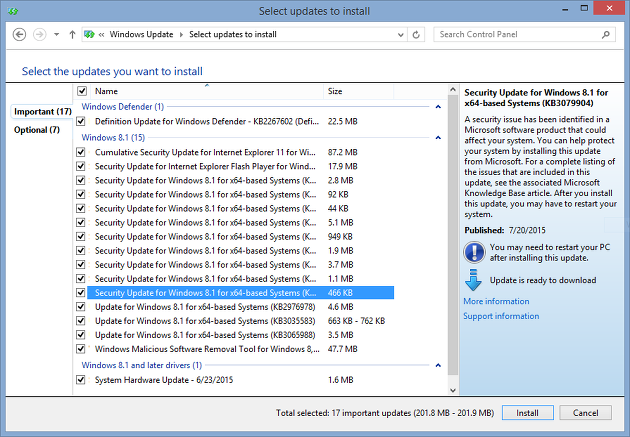Uncheck the 44 KB security update

[81, 208]
